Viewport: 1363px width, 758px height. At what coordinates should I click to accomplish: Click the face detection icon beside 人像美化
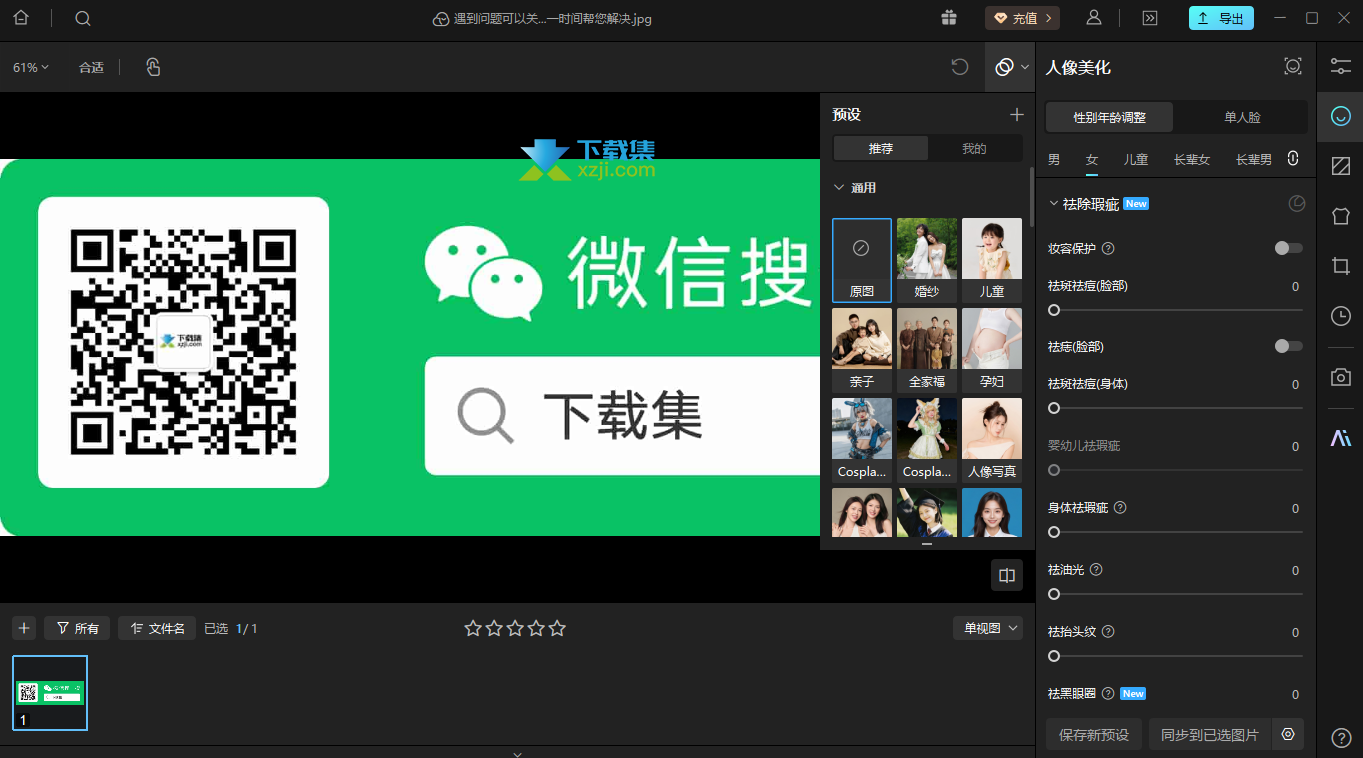1292,66
